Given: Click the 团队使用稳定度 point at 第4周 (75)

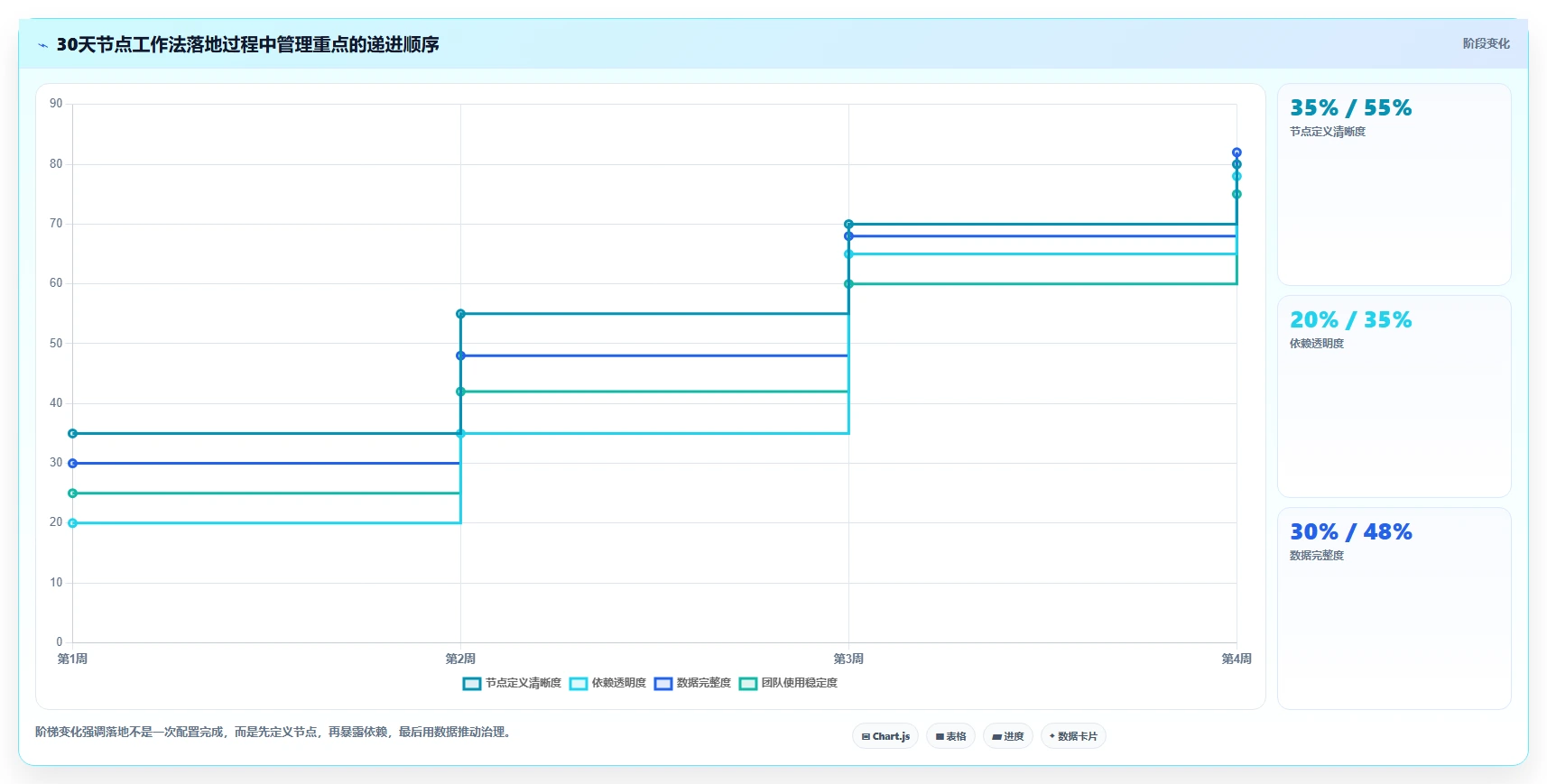Looking at the screenshot, I should pos(1237,194).
